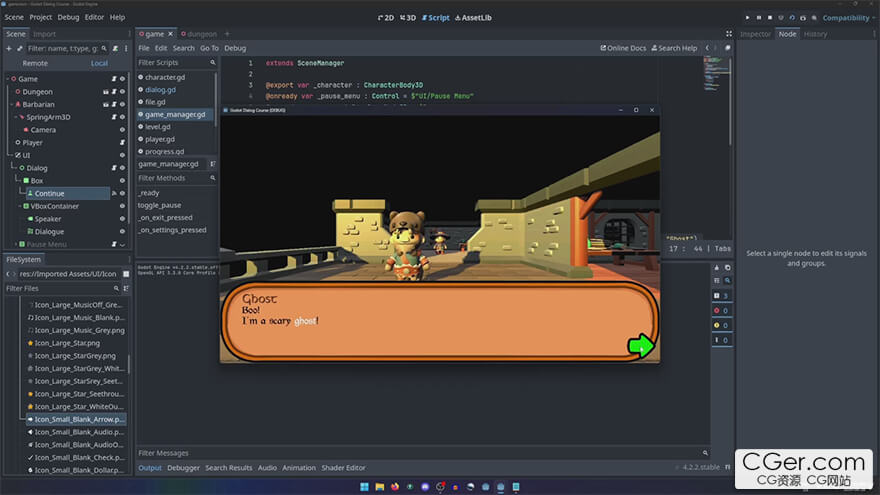This screenshot has width=880, height=495.
Task: Open the Compatibility renderer dropdown
Action: coord(849,18)
